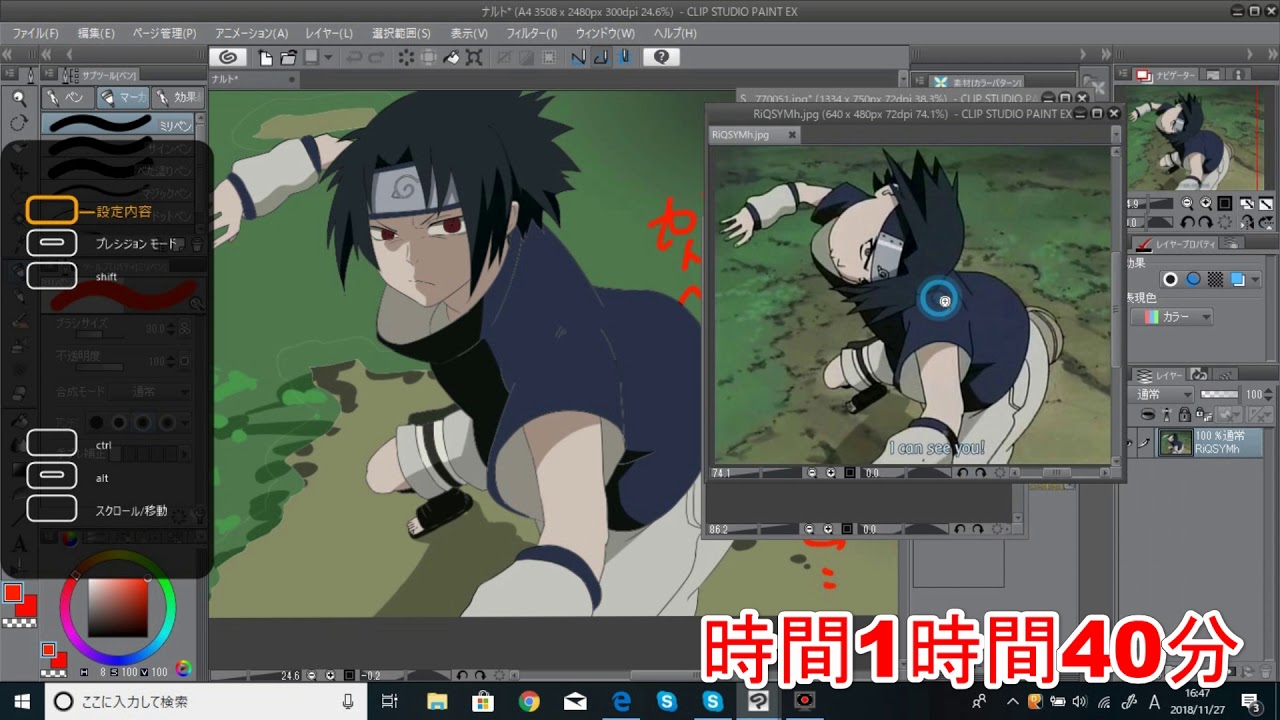
Task: Toggle visibility of RiQSYMh layer
Action: [1128, 443]
